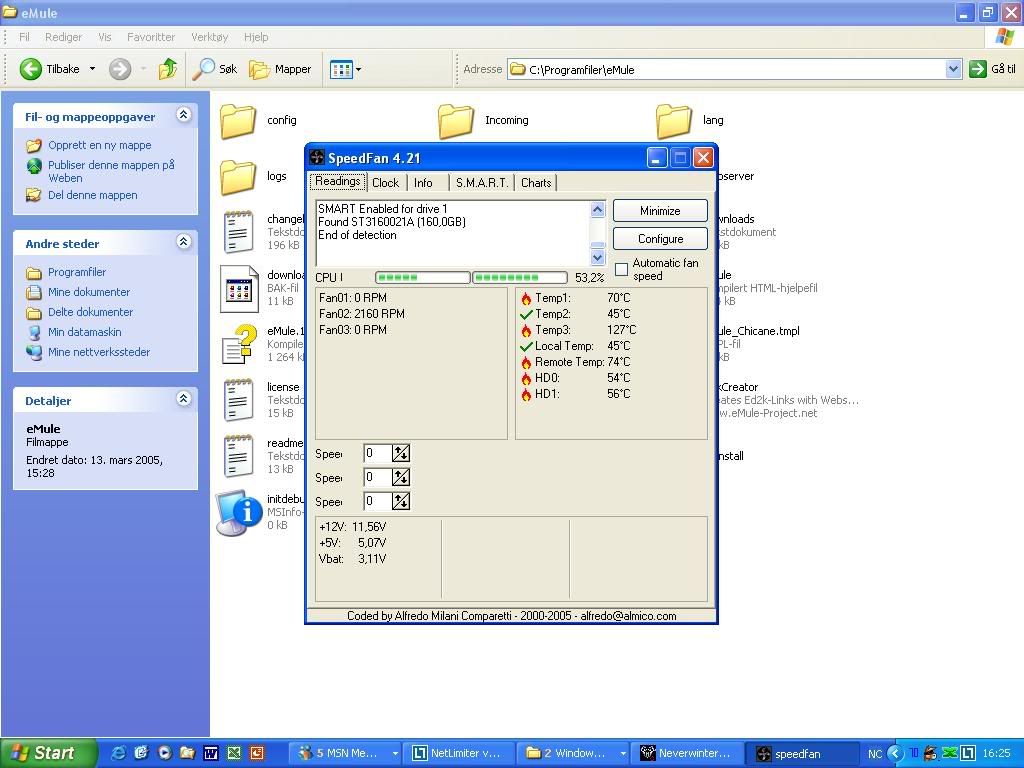Switch to the Clock tab in SpeedFan
The height and width of the screenshot is (768, 1024).
pyautogui.click(x=385, y=183)
